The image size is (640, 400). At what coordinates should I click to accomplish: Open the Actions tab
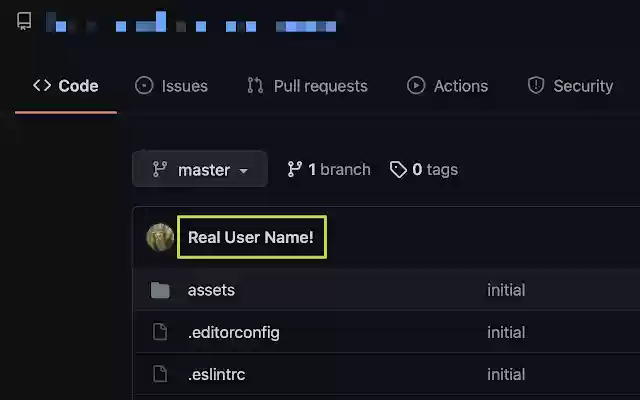(447, 86)
